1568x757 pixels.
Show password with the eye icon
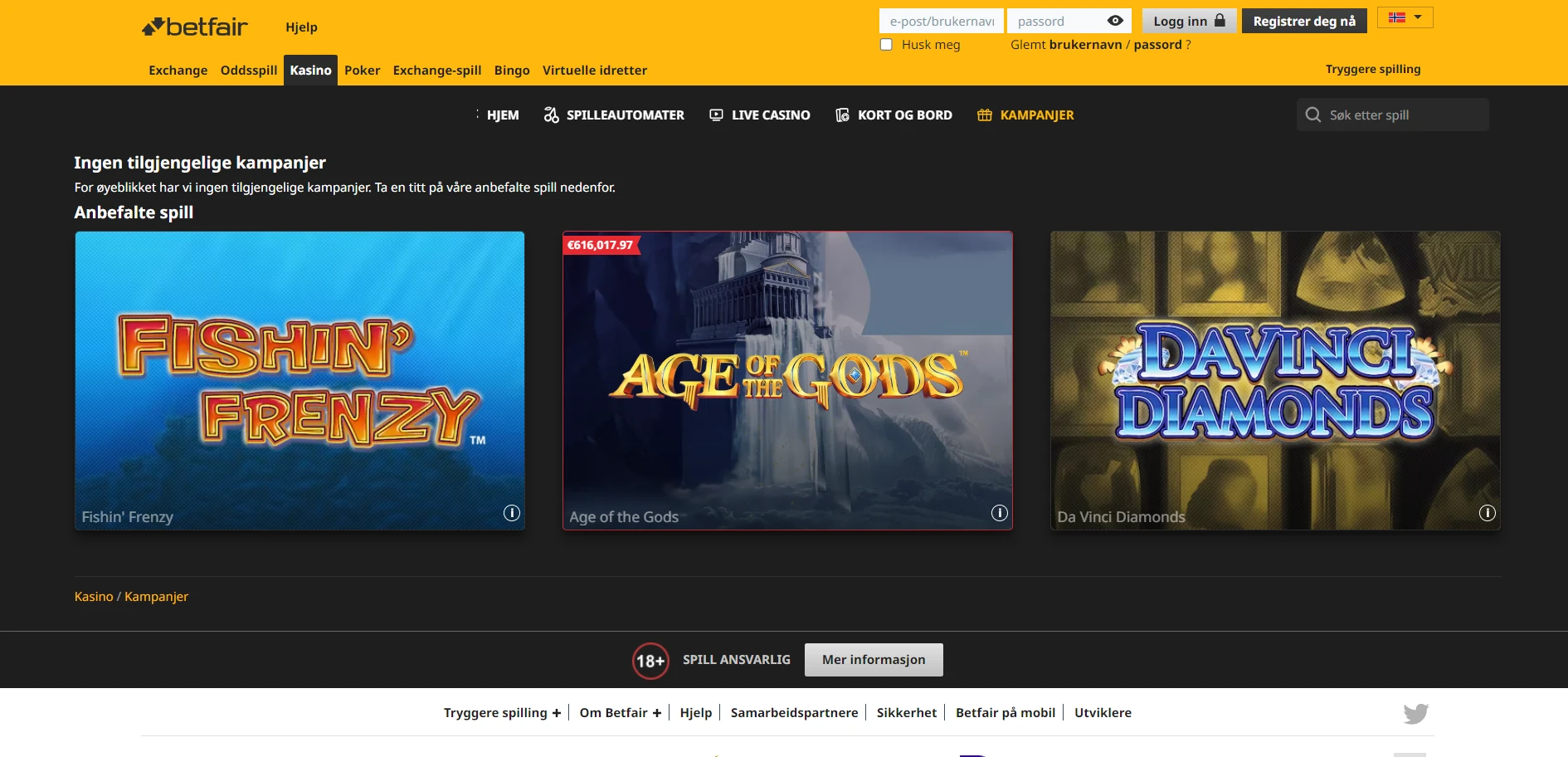tap(1115, 21)
